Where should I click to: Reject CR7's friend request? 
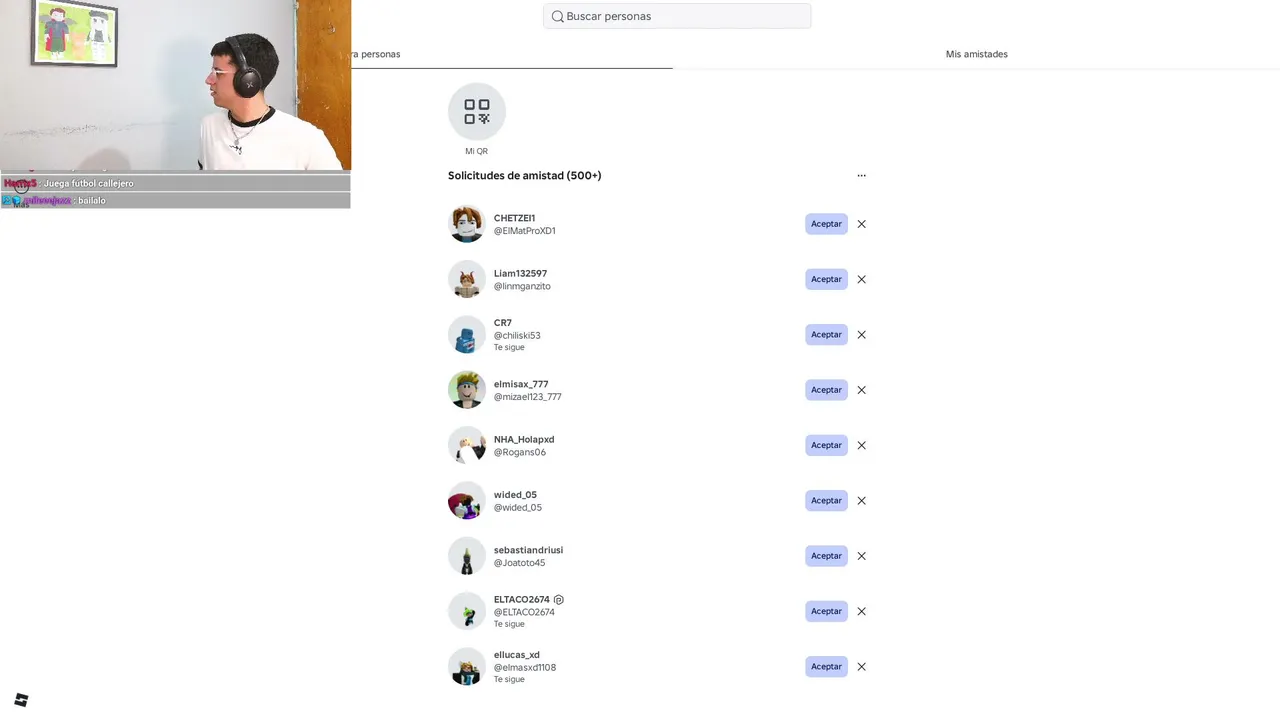coord(861,335)
